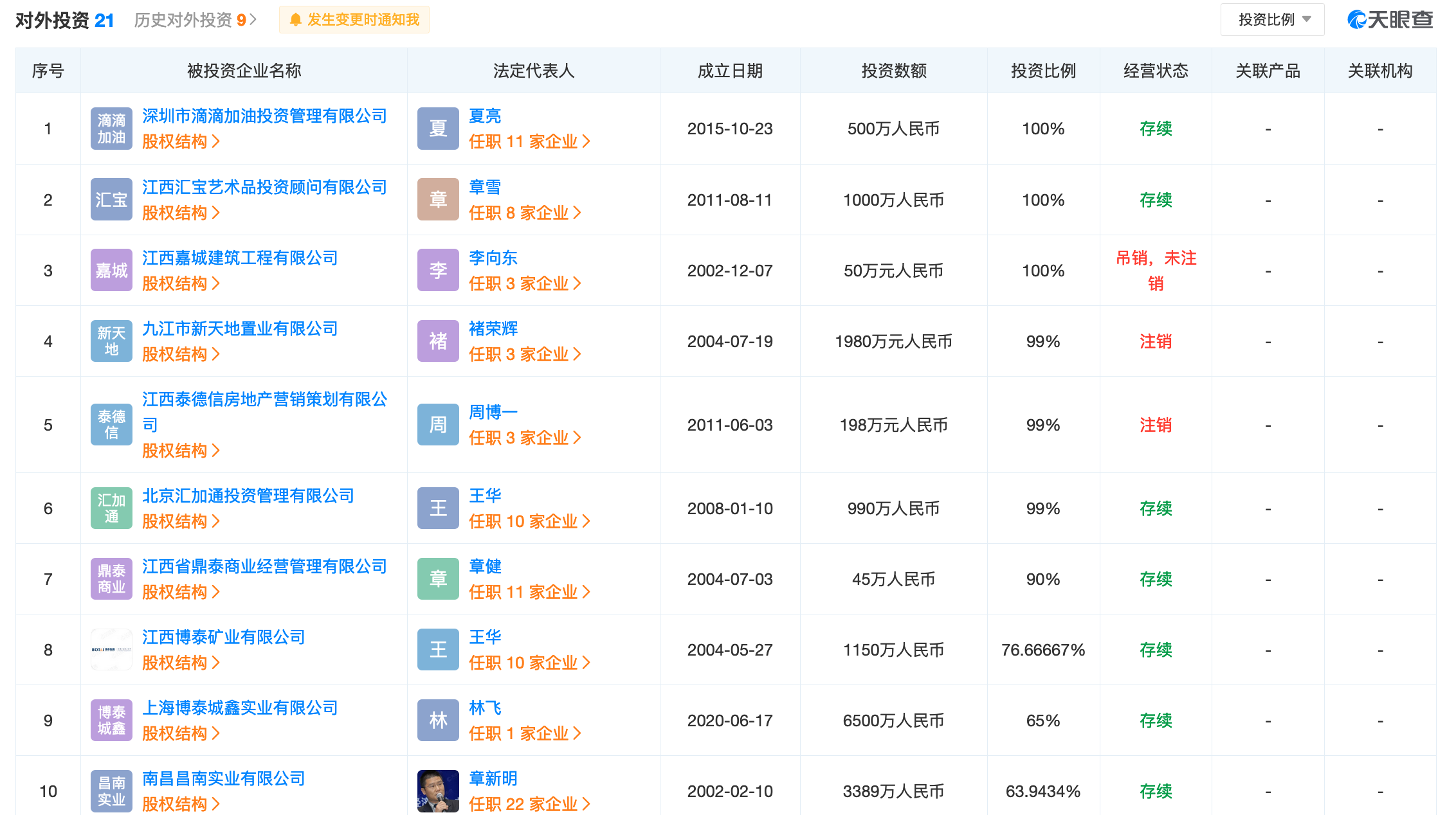The image size is (1456, 815).
Task: Open 江西汇宝艺术品投资顾问有限公司 link
Action: click(x=264, y=187)
